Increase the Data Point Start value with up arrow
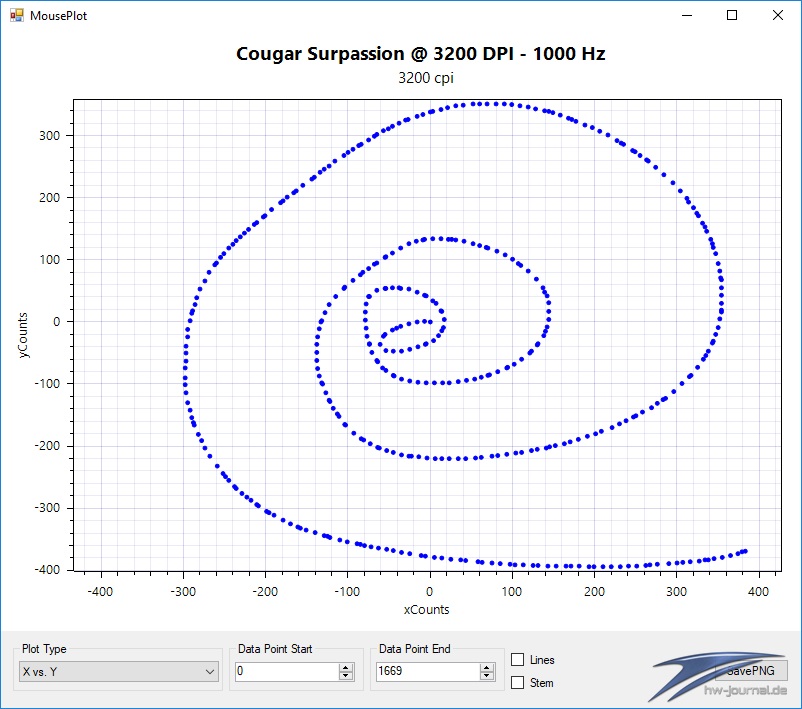802x709 pixels. pyautogui.click(x=346, y=667)
